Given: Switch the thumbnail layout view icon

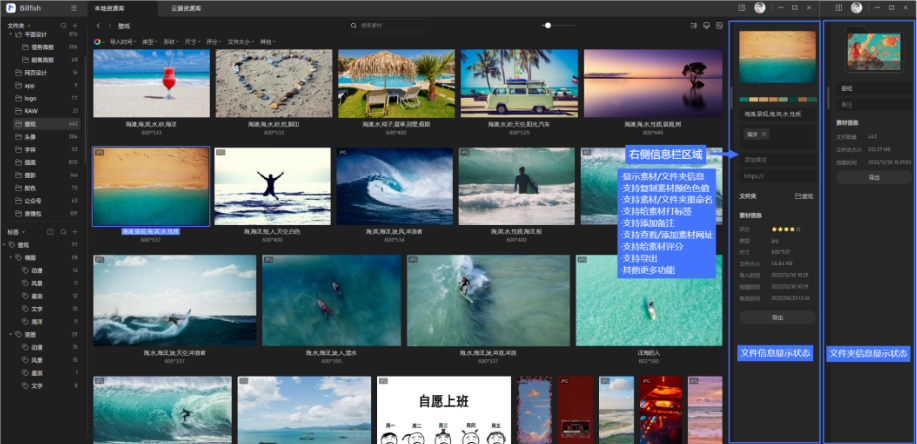Looking at the screenshot, I should point(706,25).
